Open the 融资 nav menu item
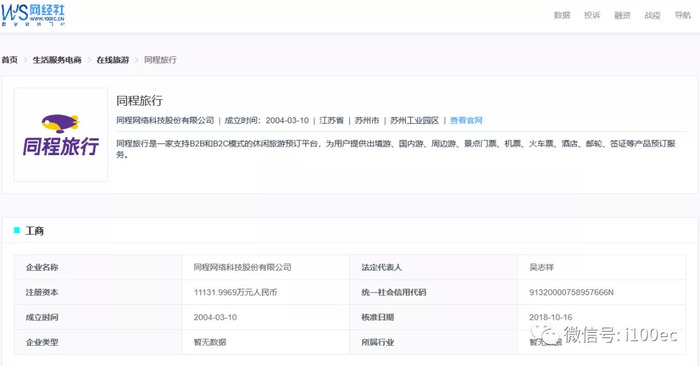 pyautogui.click(x=622, y=15)
